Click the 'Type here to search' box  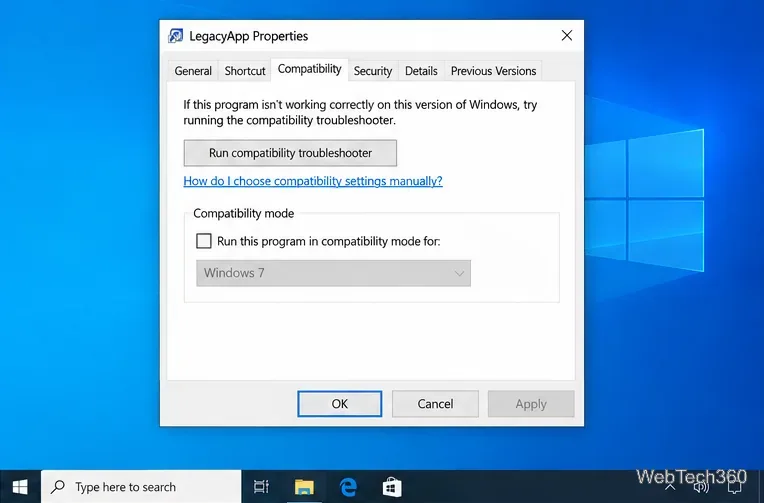coord(141,486)
